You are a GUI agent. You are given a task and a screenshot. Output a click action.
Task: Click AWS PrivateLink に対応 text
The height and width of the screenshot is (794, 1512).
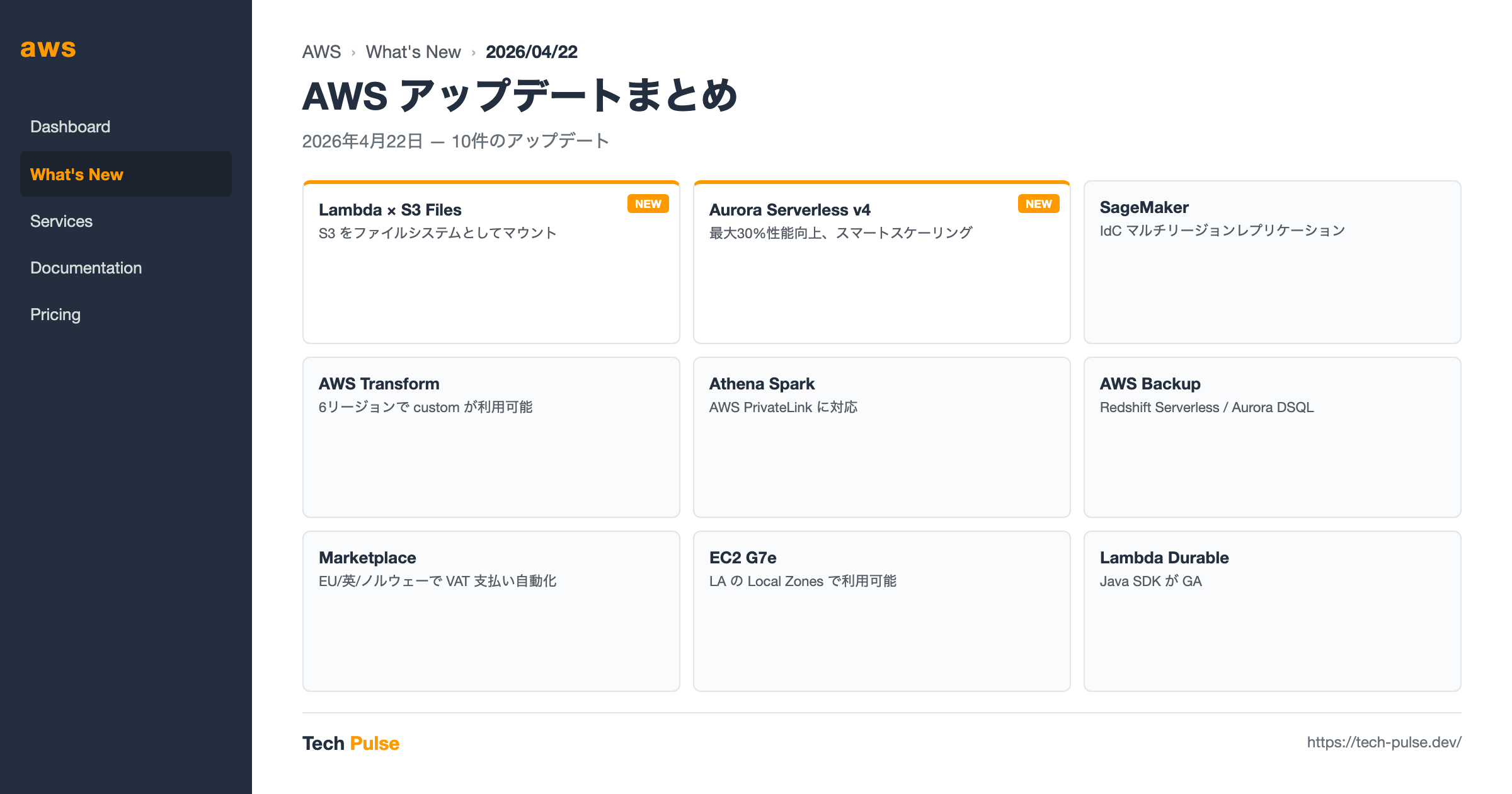[784, 407]
